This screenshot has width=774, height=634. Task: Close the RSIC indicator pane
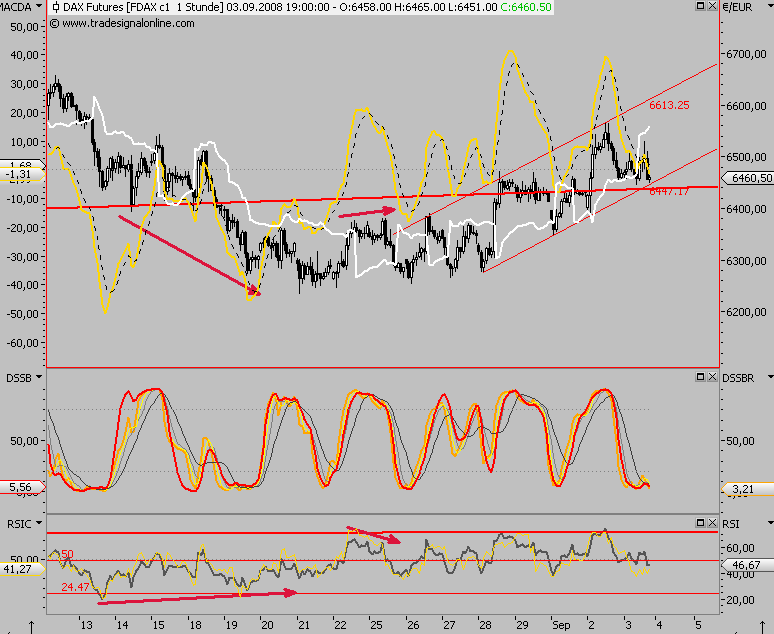click(712, 522)
